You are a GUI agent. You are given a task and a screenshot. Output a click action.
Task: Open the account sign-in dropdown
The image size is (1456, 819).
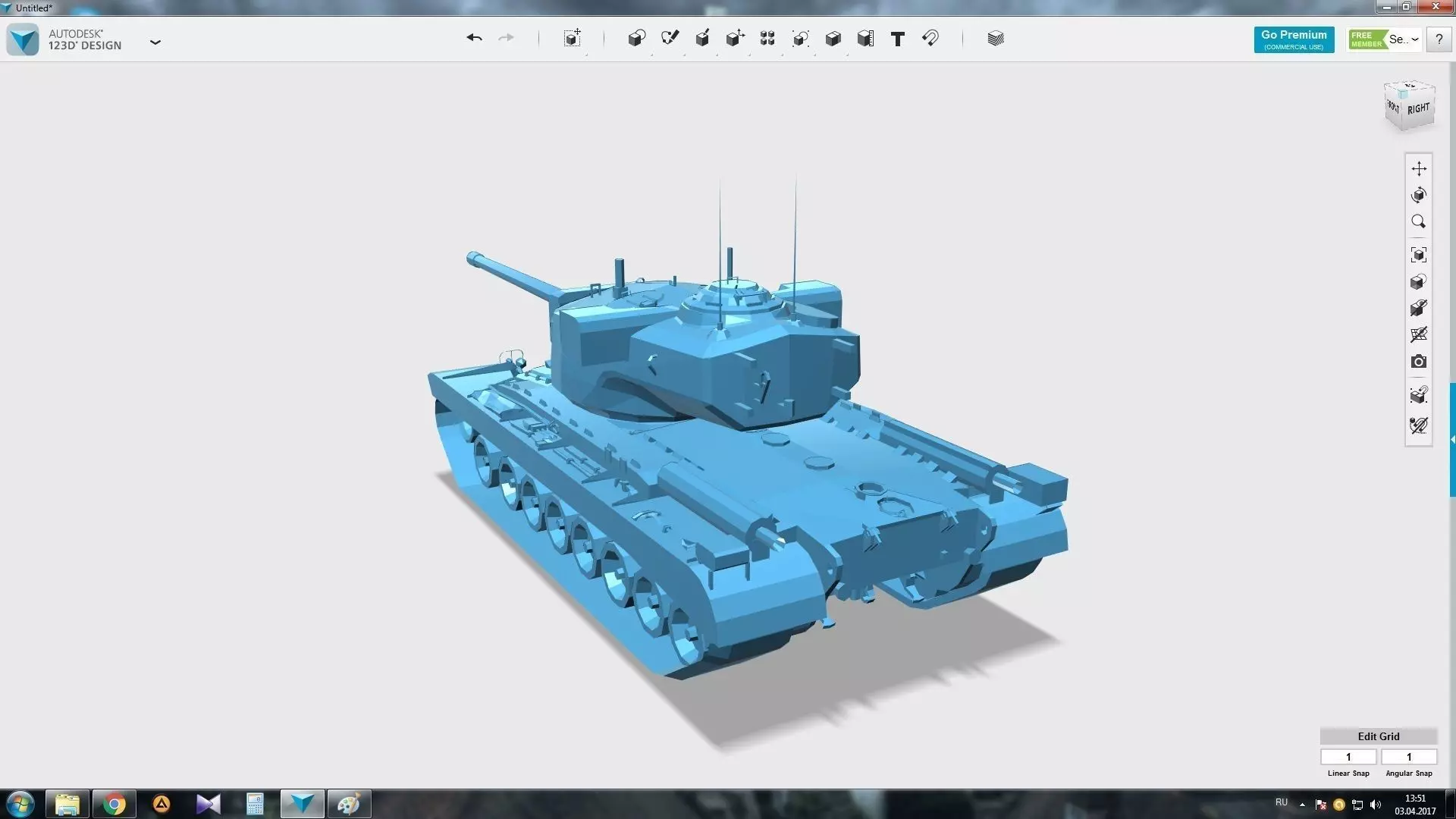(x=1404, y=39)
